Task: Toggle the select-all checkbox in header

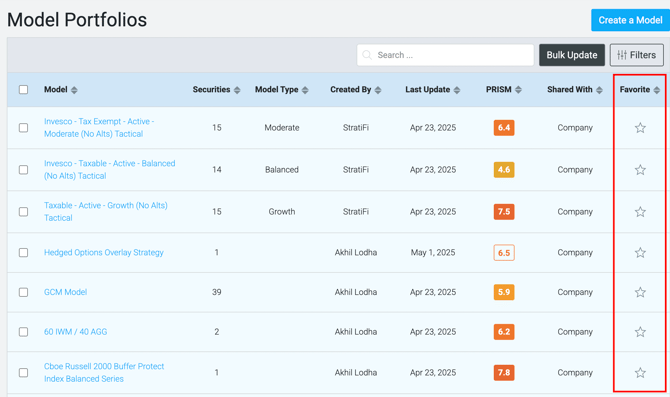Action: click(x=24, y=89)
